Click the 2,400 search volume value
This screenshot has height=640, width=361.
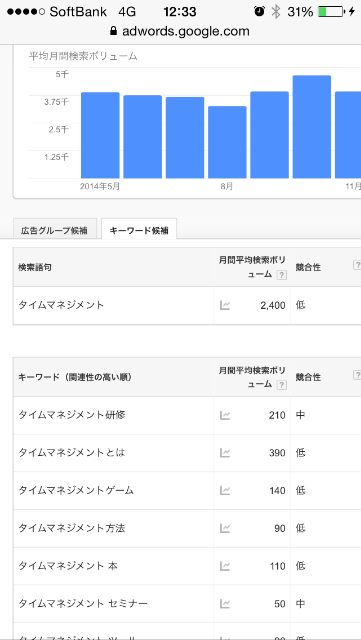(273, 305)
